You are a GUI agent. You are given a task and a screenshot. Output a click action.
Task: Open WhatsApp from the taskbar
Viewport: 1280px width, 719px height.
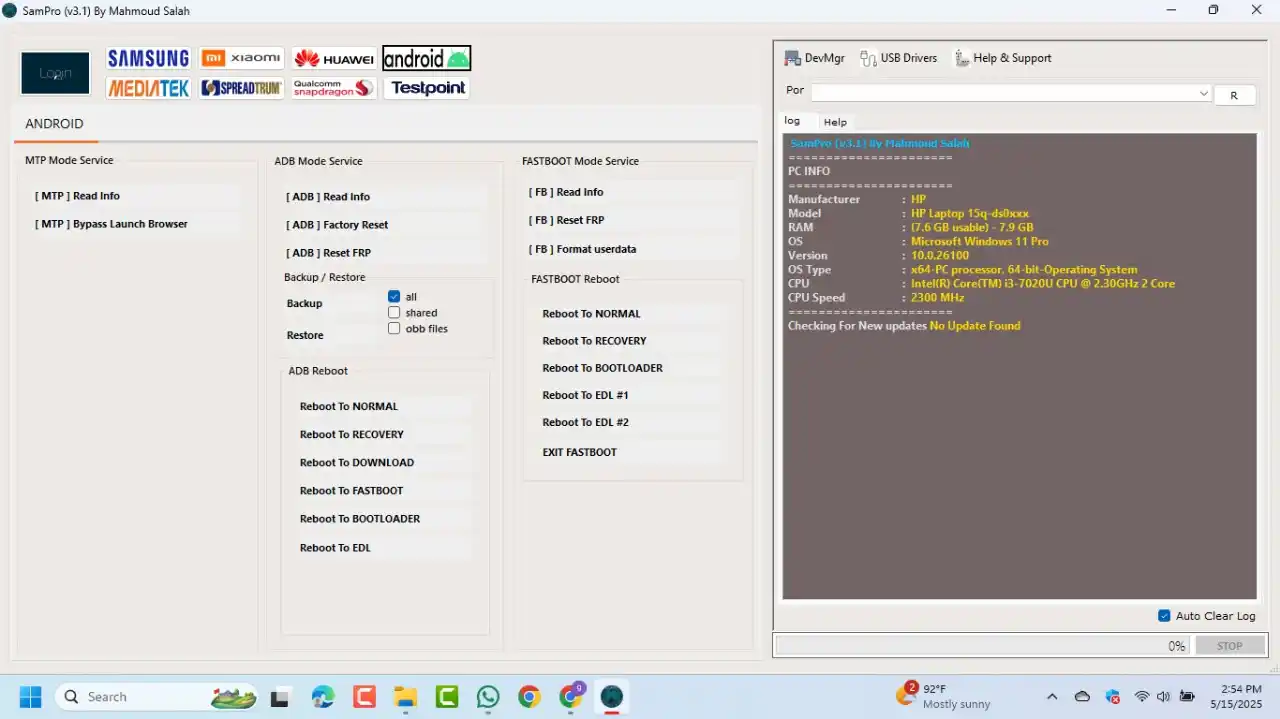[488, 696]
